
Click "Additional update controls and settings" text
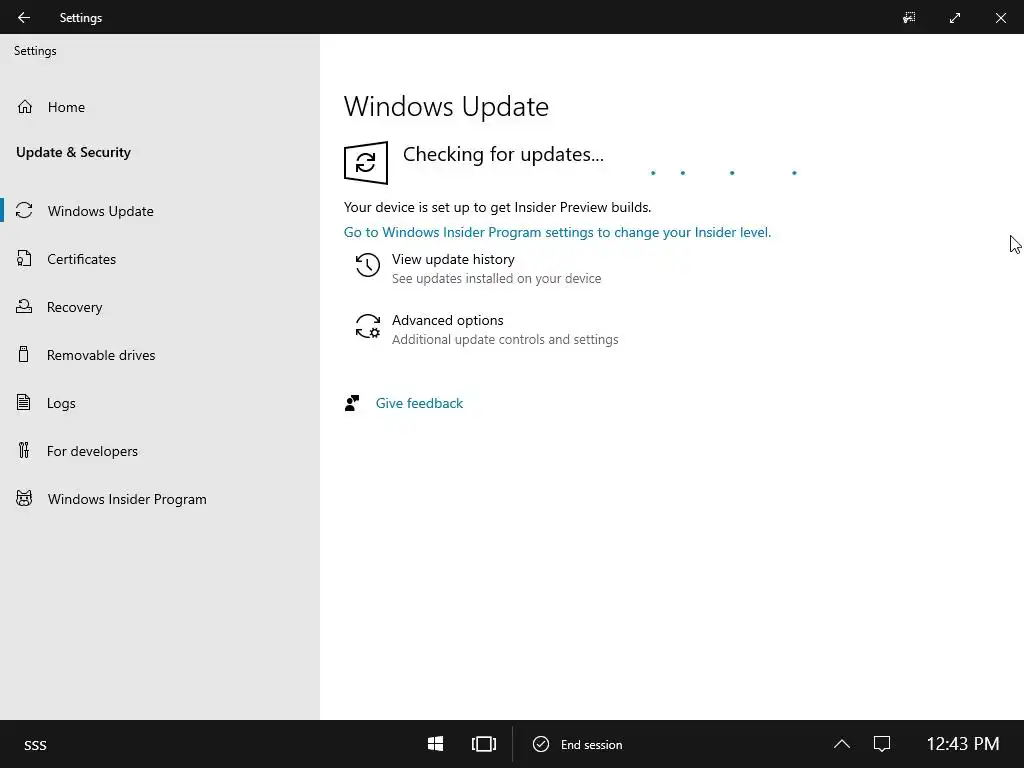pyautogui.click(x=505, y=340)
